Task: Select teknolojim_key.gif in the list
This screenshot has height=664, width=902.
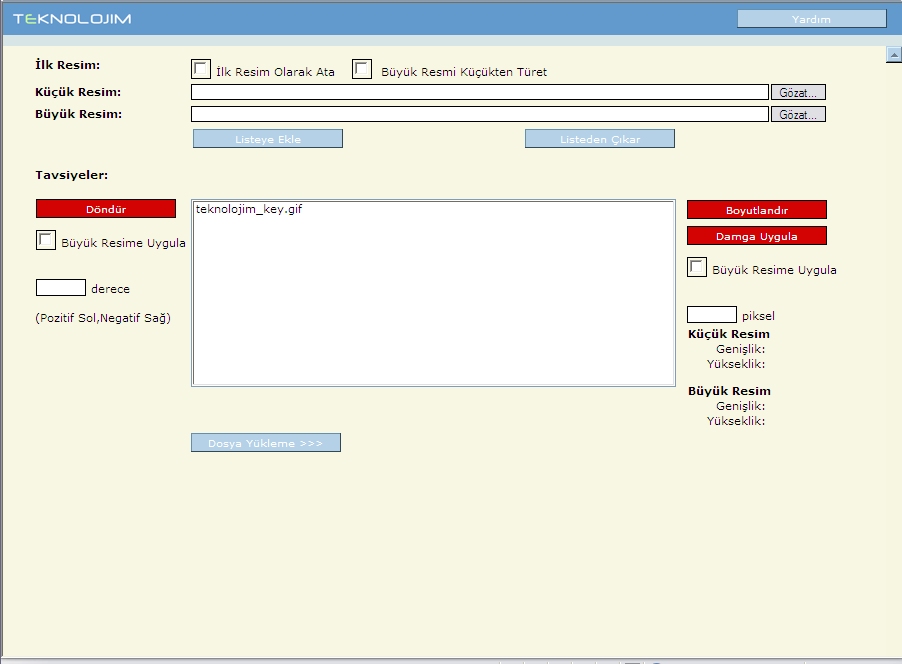Action: pos(249,210)
